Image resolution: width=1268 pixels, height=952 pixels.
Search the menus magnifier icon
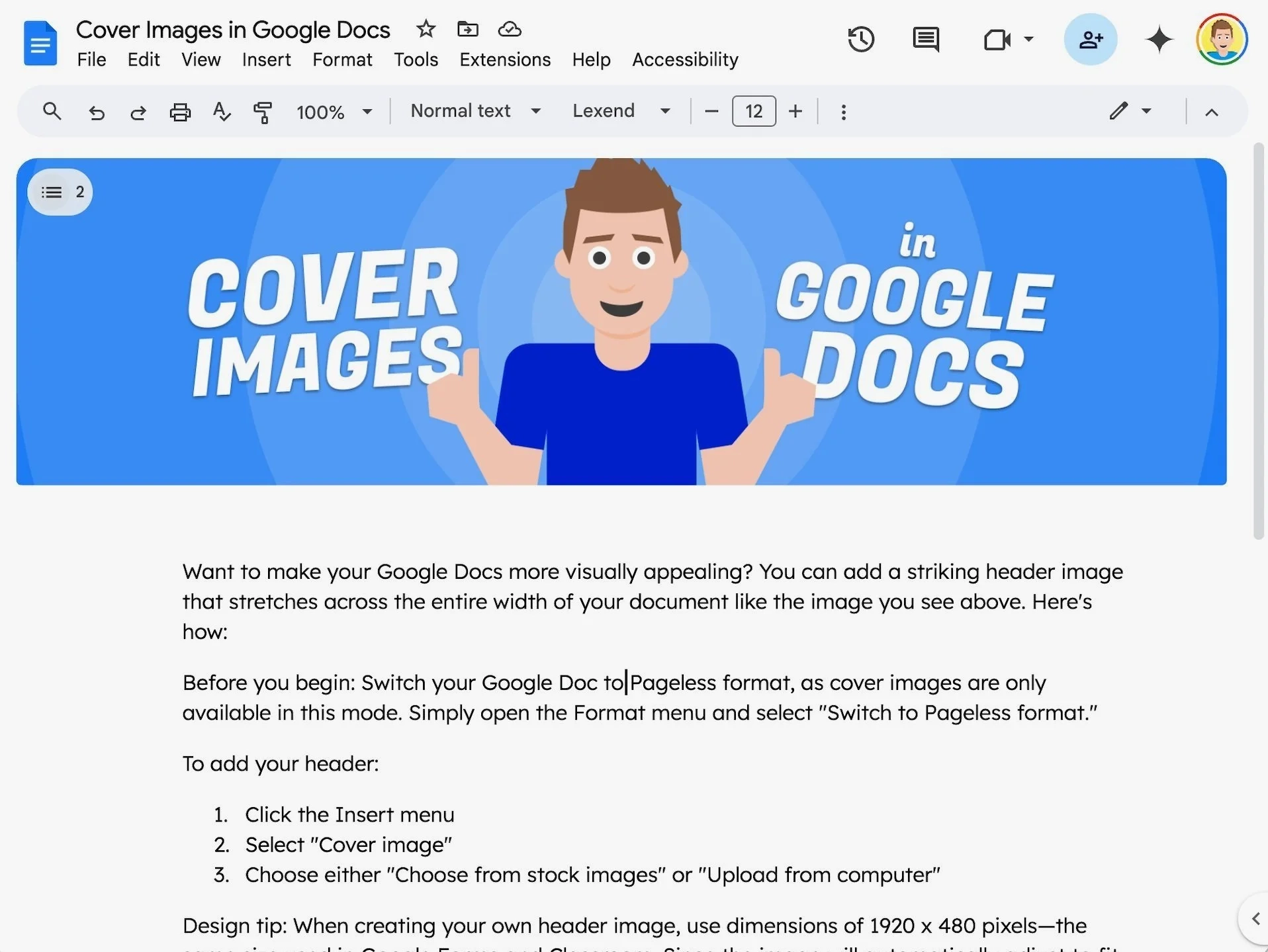(52, 111)
